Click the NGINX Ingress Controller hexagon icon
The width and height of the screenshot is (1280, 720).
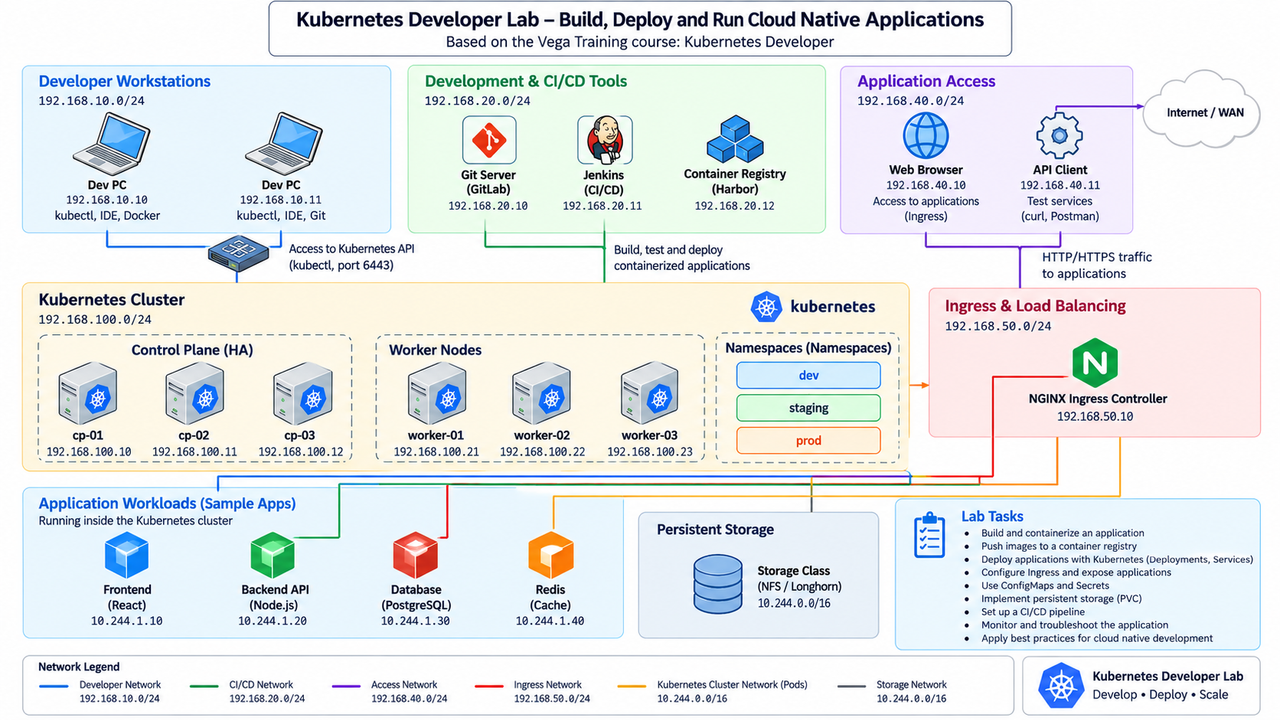(x=1095, y=362)
